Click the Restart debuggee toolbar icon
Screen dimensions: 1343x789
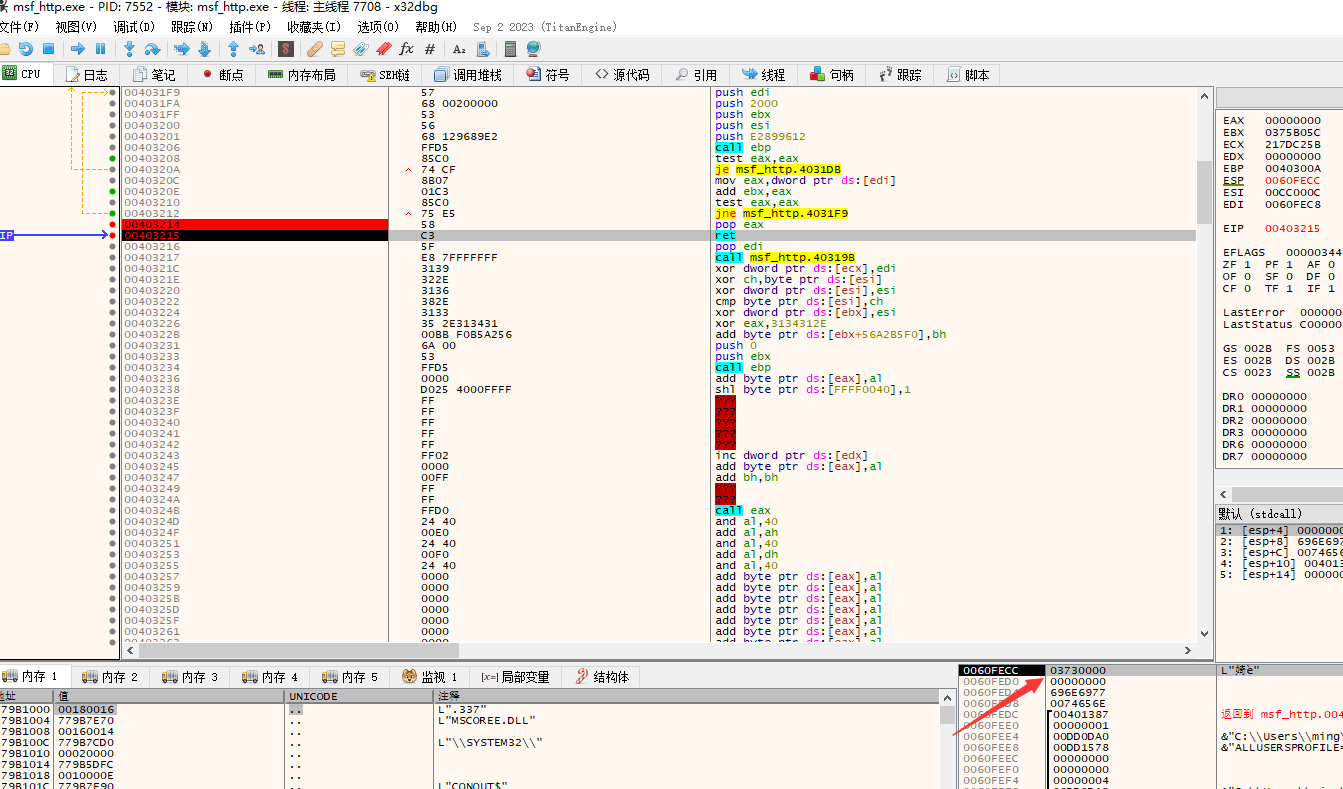coord(26,48)
